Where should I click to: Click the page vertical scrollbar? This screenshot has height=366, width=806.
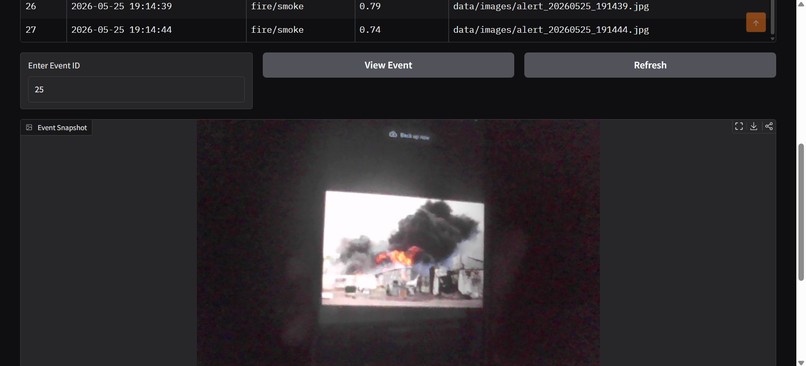point(801,212)
